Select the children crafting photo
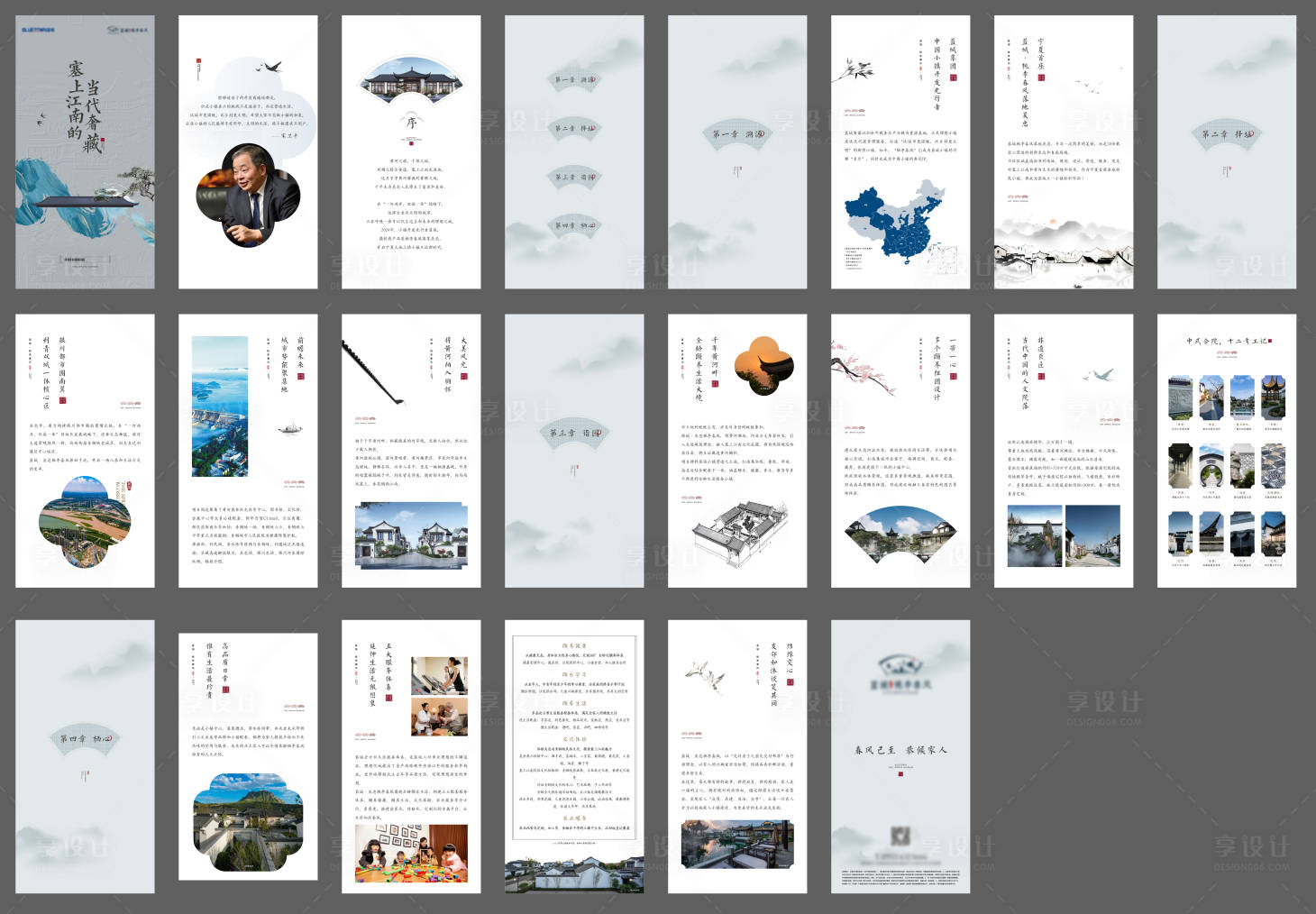Image resolution: width=1316 pixels, height=914 pixels. (x=411, y=853)
